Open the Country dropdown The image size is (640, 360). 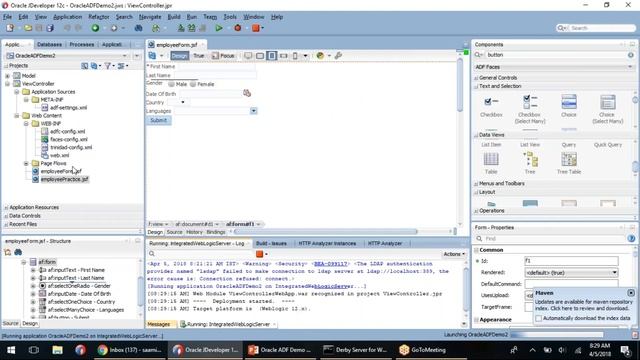[x=182, y=102]
